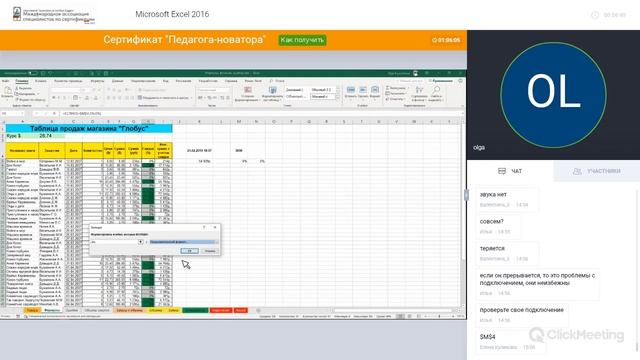Click OK in the dialog
This screenshot has width=640, height=360.
(x=189, y=251)
